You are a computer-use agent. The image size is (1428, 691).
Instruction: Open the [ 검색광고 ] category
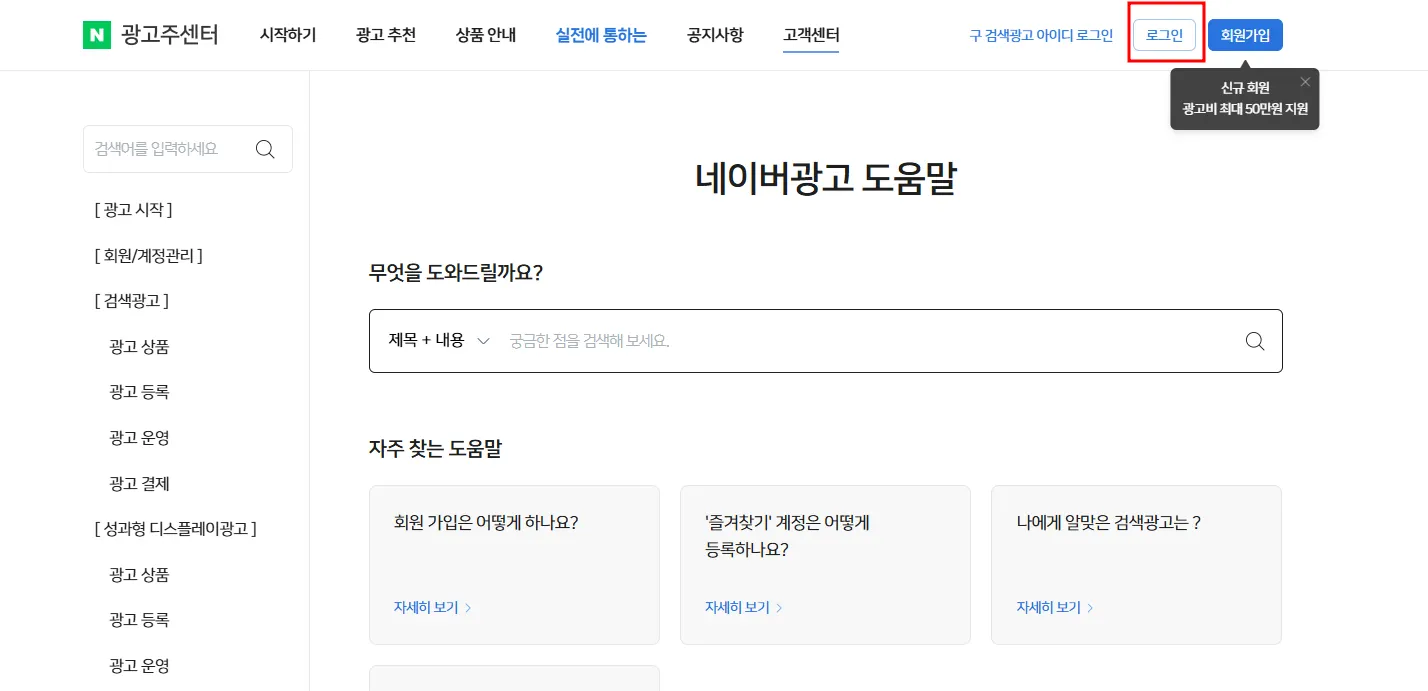coord(131,301)
